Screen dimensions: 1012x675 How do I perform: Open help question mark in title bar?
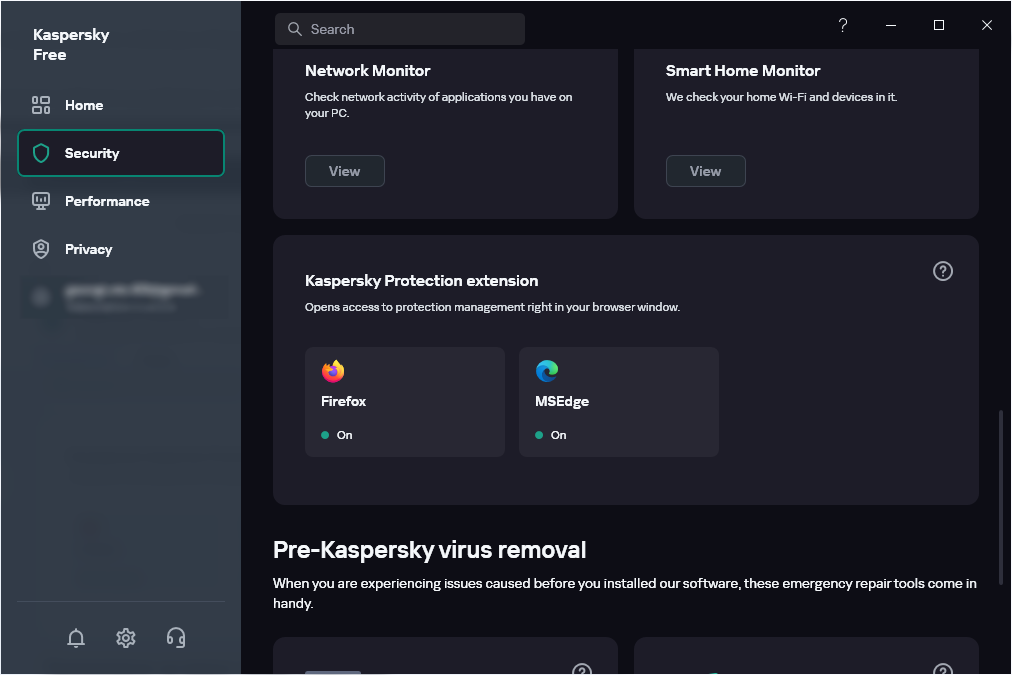(x=842, y=25)
